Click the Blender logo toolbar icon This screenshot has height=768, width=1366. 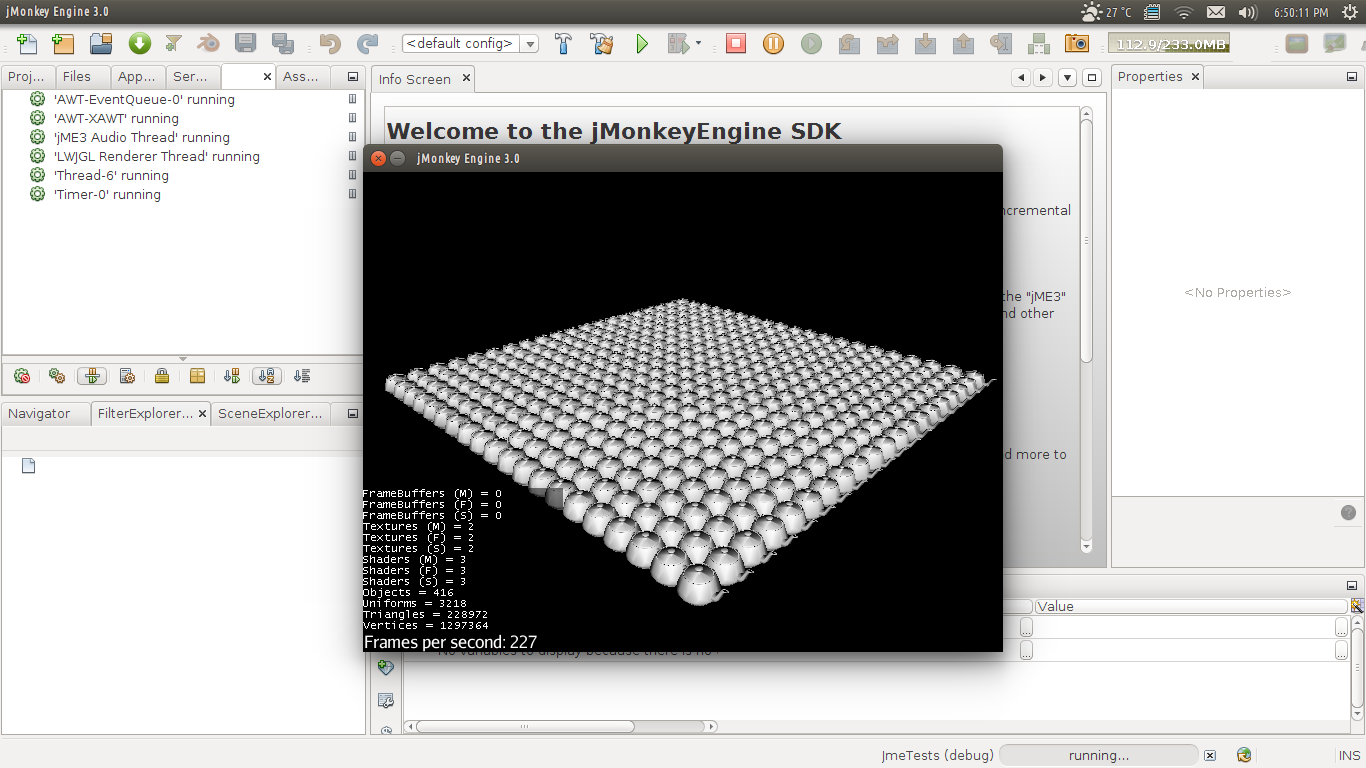[x=208, y=43]
